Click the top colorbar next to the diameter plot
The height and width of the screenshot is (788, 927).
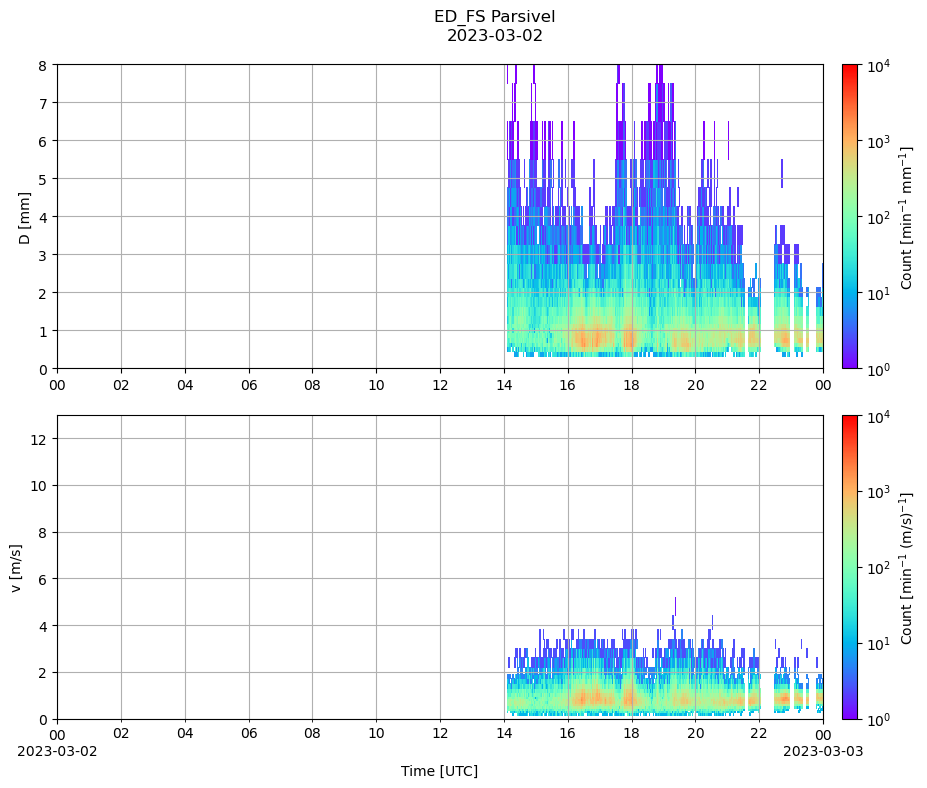pyautogui.click(x=850, y=216)
